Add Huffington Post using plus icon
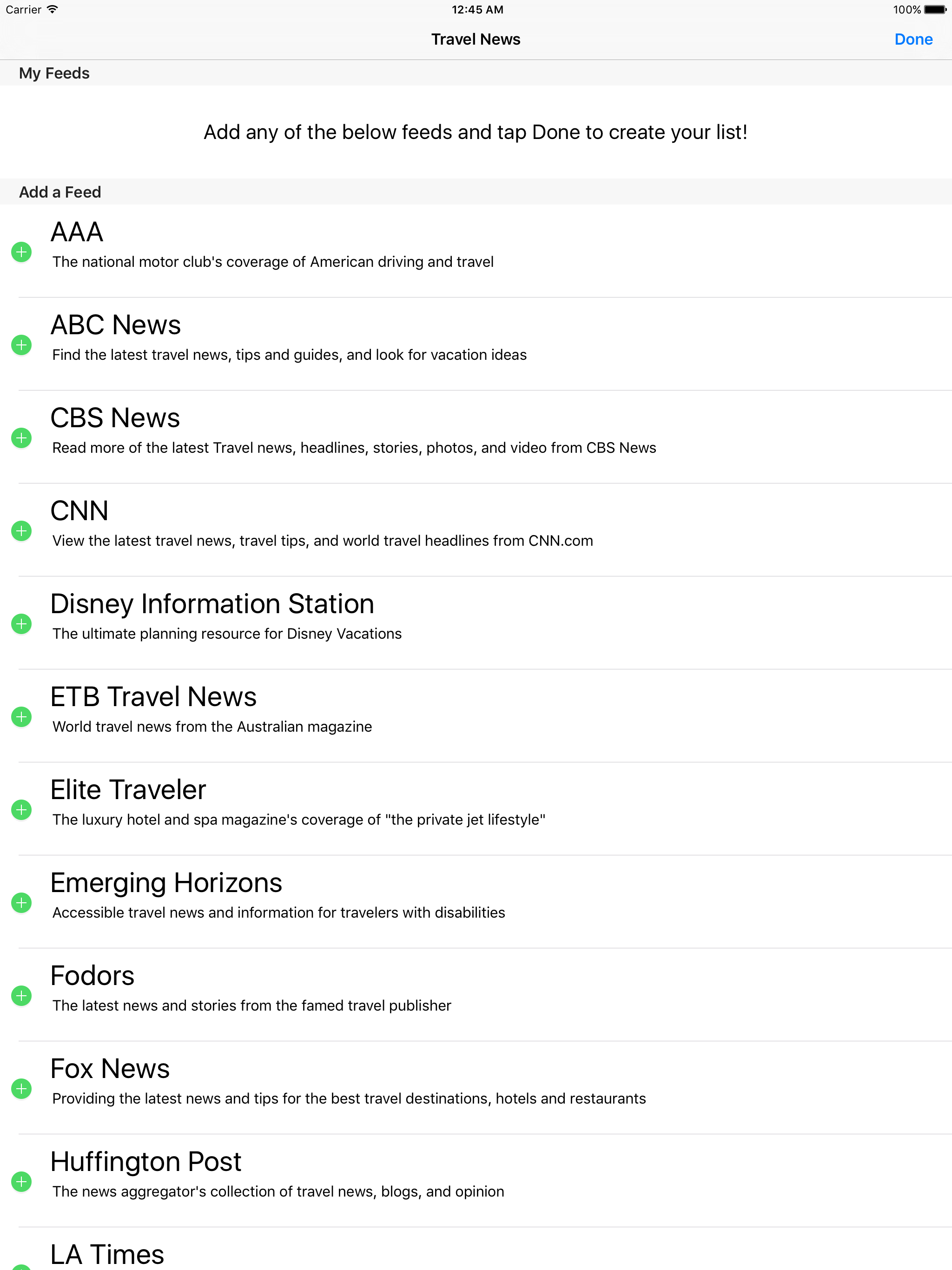 tap(22, 1182)
